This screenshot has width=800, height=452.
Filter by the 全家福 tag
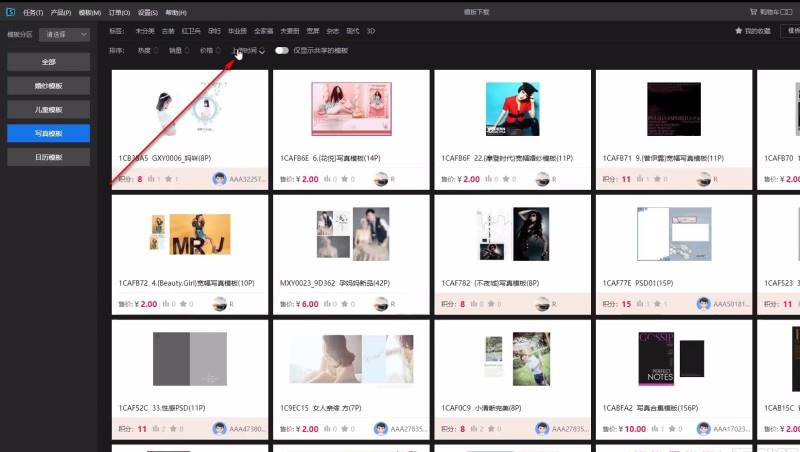point(263,31)
